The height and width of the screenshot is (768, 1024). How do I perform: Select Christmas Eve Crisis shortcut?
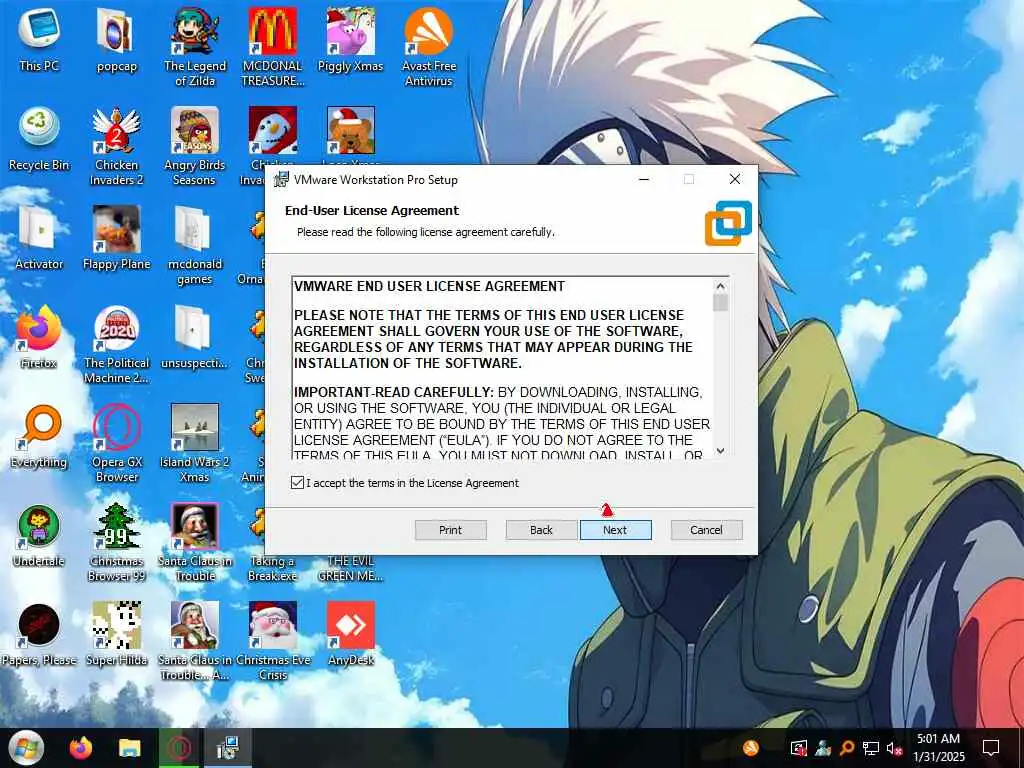click(x=273, y=643)
